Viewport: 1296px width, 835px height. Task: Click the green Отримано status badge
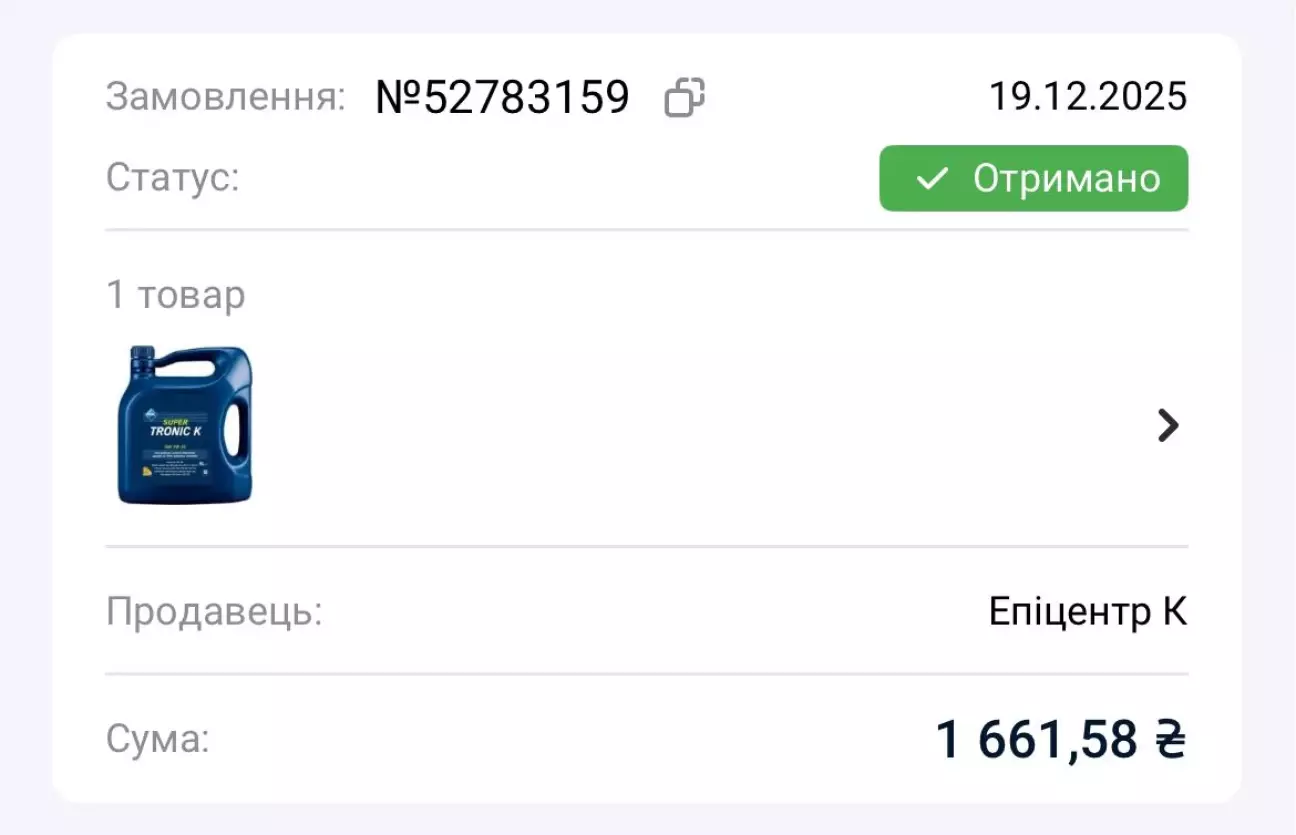click(x=1033, y=179)
